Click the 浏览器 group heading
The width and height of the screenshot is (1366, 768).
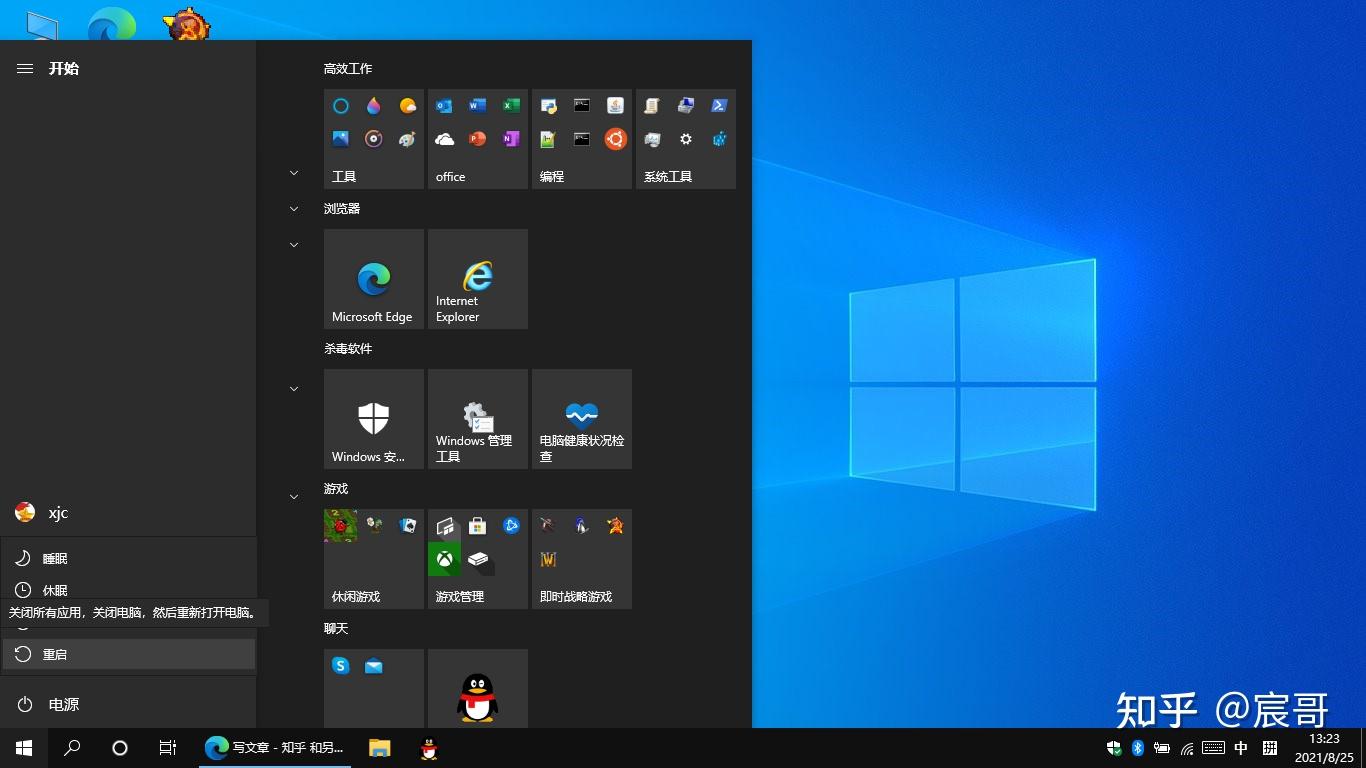point(342,209)
